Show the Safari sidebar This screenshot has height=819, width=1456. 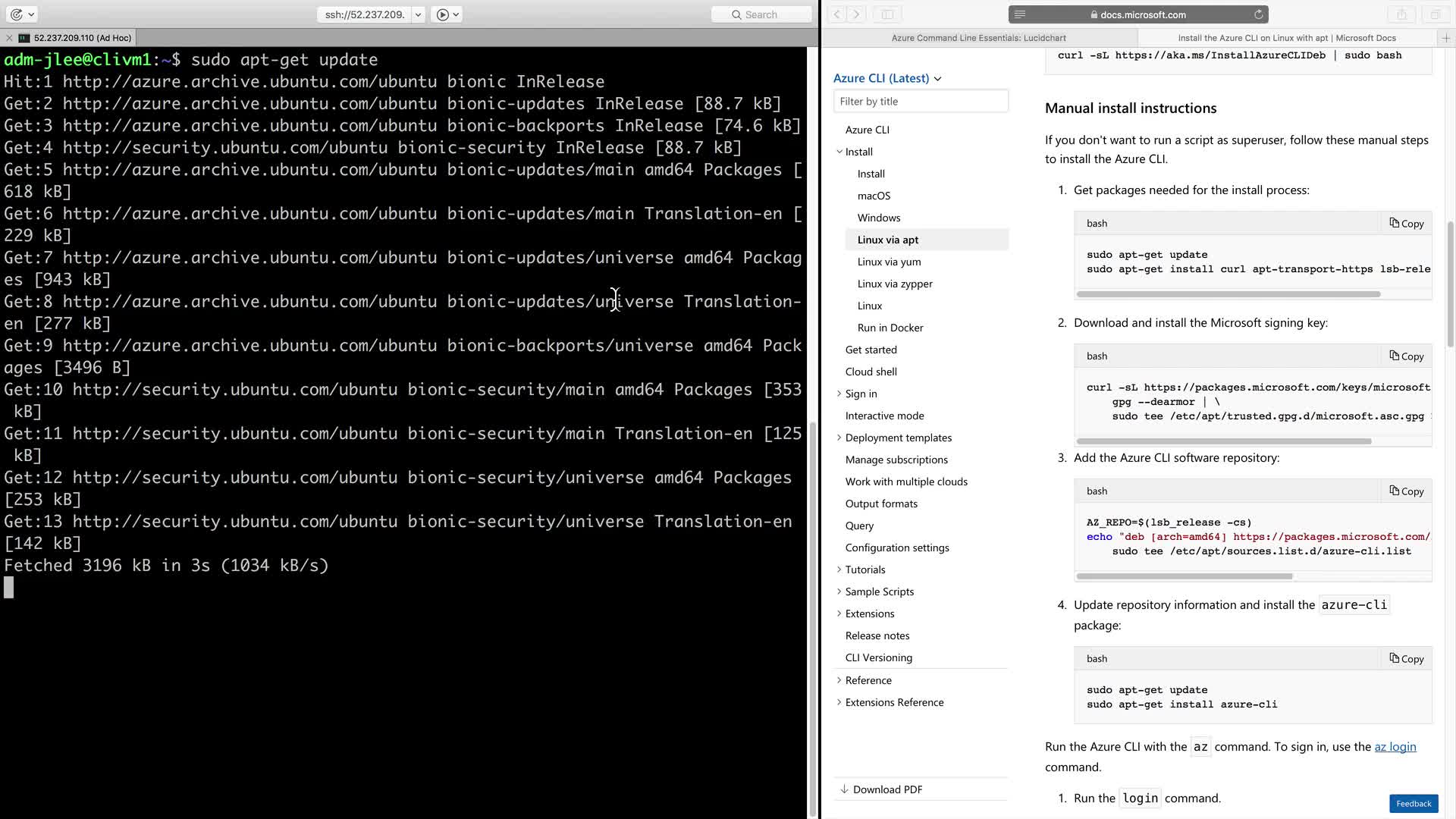pos(887,14)
